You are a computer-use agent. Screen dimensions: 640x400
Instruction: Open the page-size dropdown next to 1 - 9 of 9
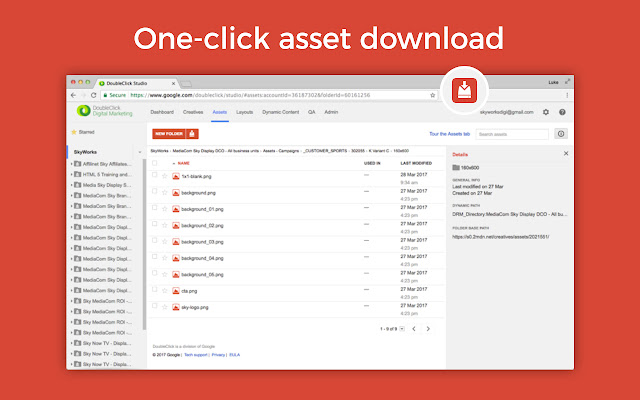(x=402, y=329)
